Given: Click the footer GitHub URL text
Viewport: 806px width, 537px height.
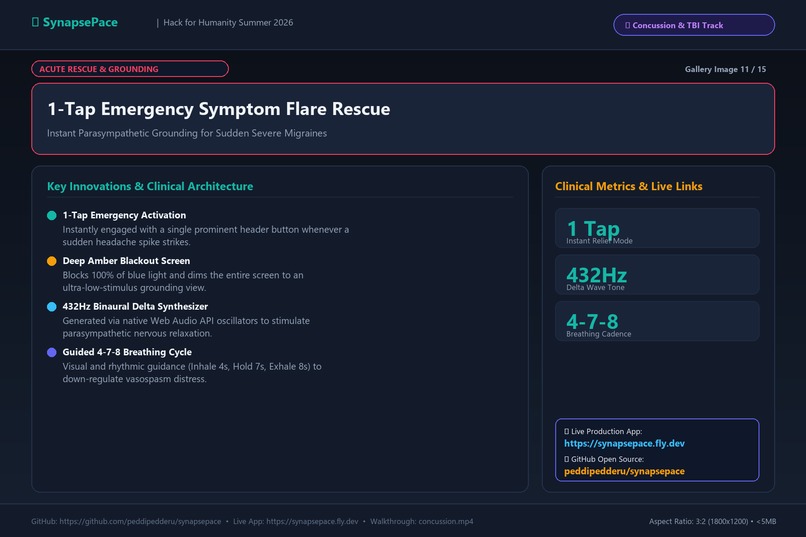Looking at the screenshot, I should [126, 521].
